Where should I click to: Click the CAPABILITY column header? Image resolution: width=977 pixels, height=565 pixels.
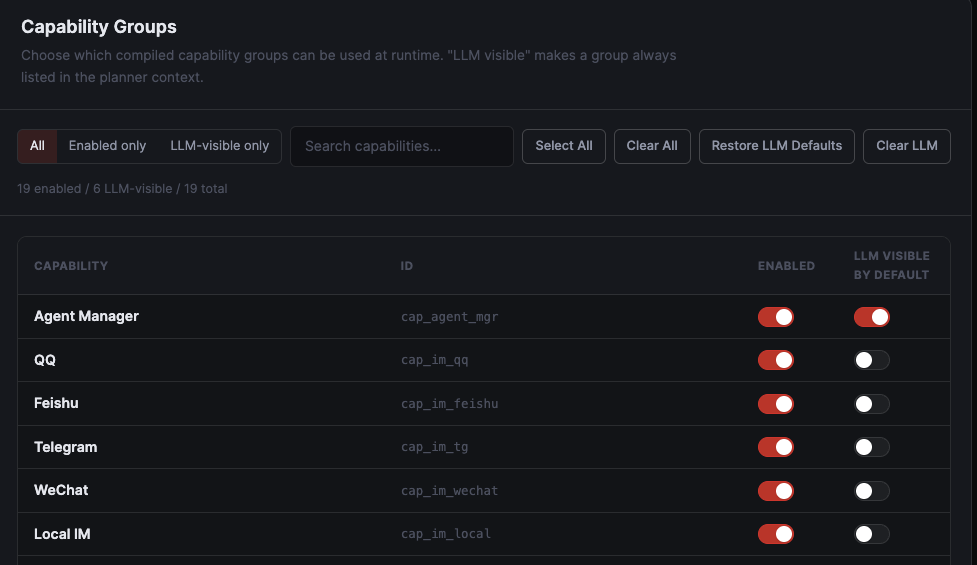point(71,266)
